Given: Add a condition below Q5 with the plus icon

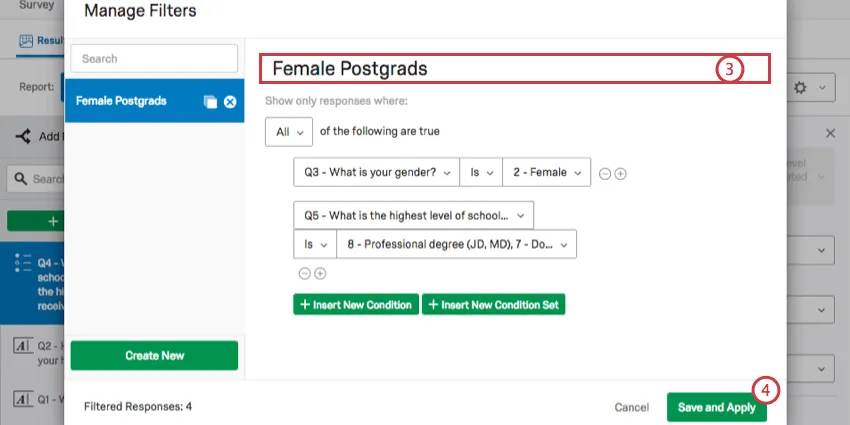Looking at the screenshot, I should coord(320,273).
